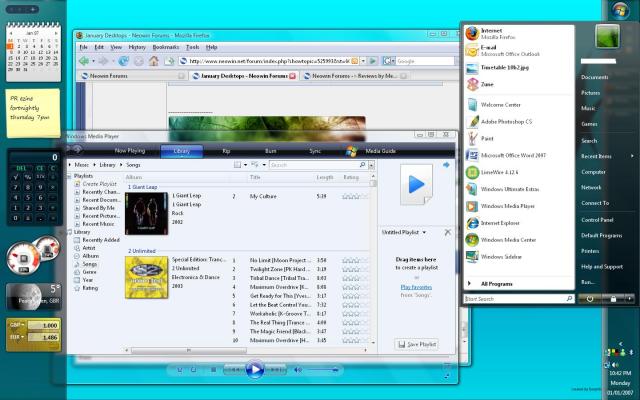Launch the Microsoft Office Outlook E-mail entry
This screenshot has width=640, height=400.
[518, 50]
